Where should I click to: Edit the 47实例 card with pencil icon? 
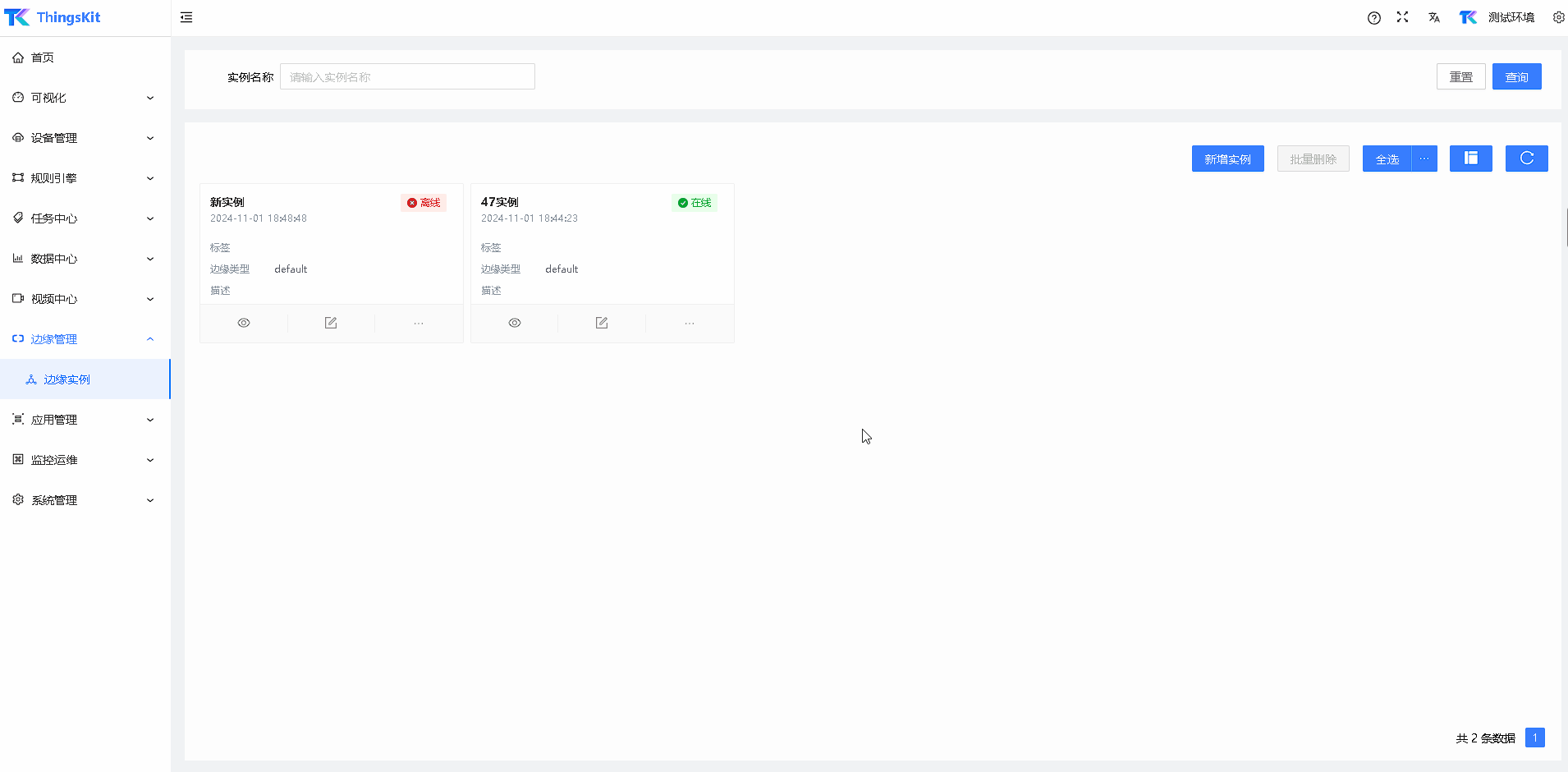pyautogui.click(x=602, y=323)
